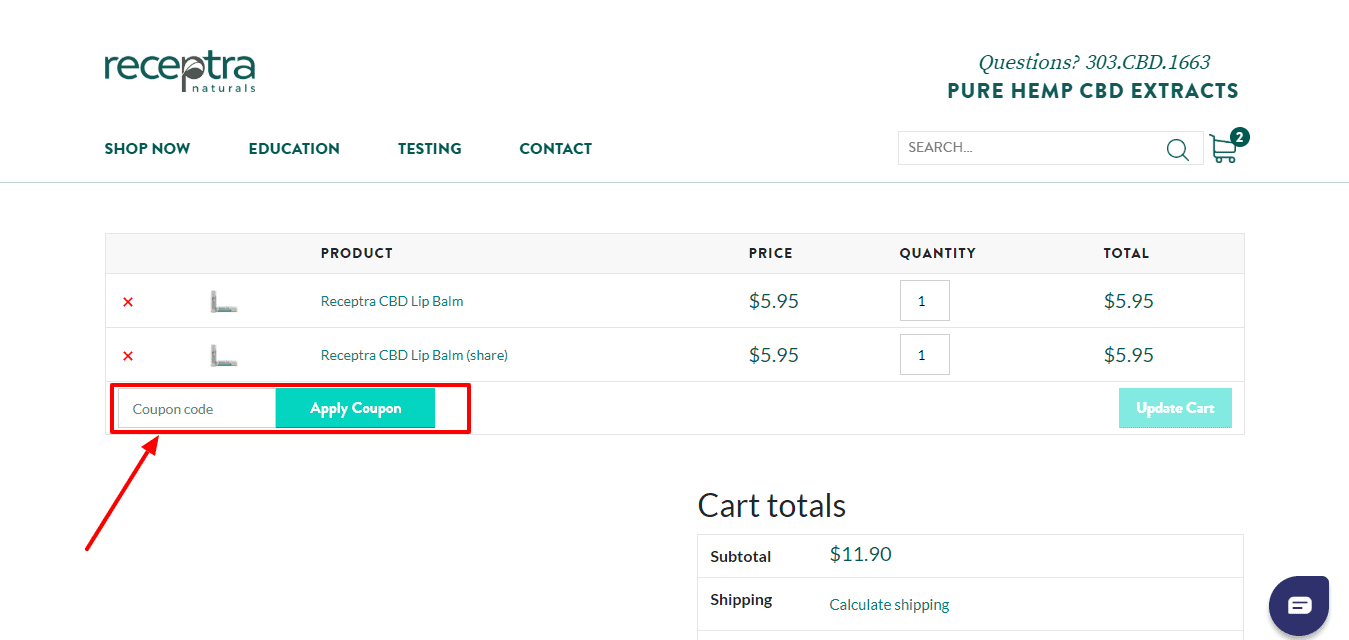Image resolution: width=1349 pixels, height=640 pixels.
Task: Click the Quantity column header
Action: click(x=937, y=253)
